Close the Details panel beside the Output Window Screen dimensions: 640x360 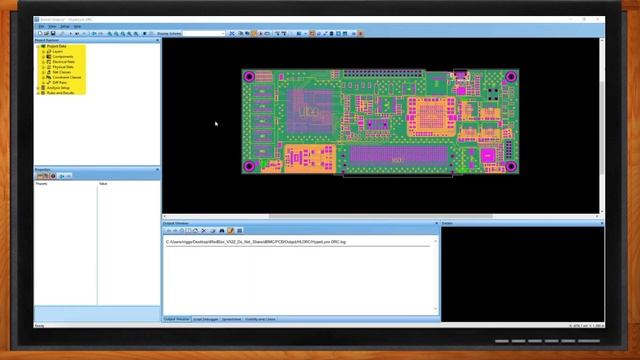point(602,223)
